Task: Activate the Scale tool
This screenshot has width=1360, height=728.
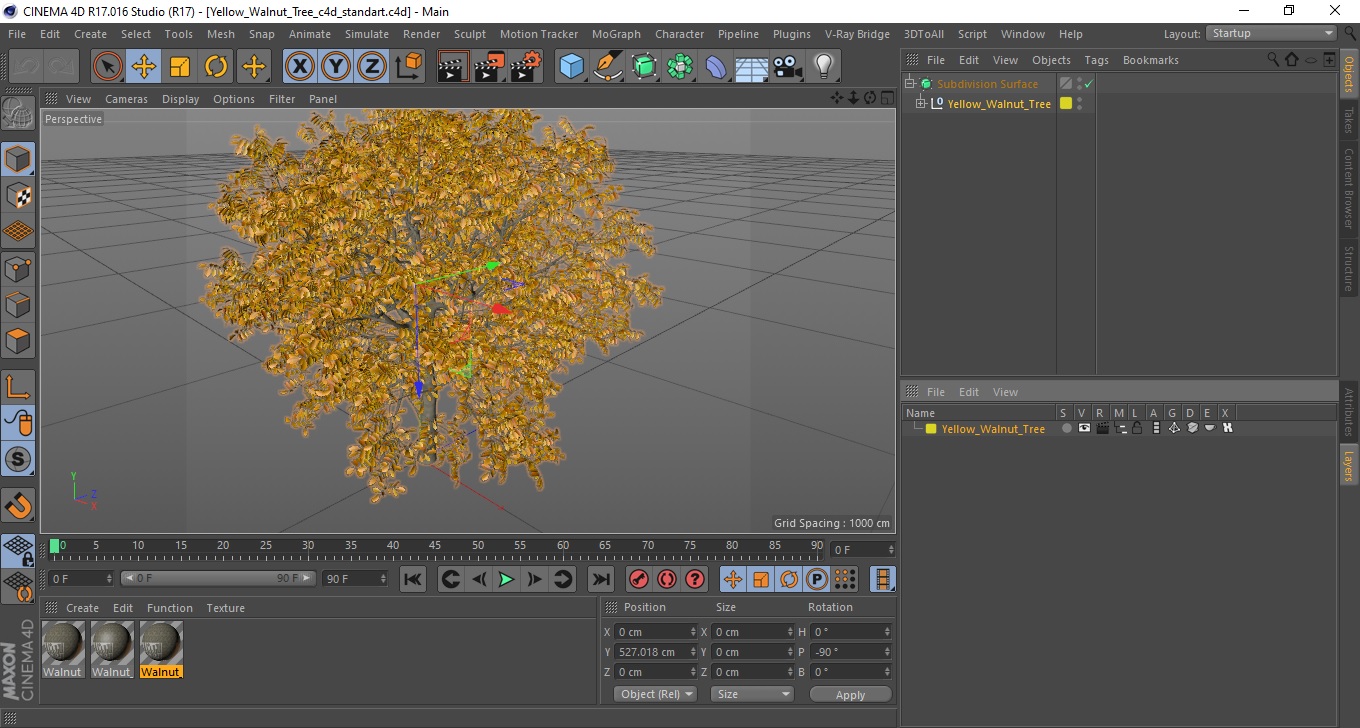Action: point(180,67)
